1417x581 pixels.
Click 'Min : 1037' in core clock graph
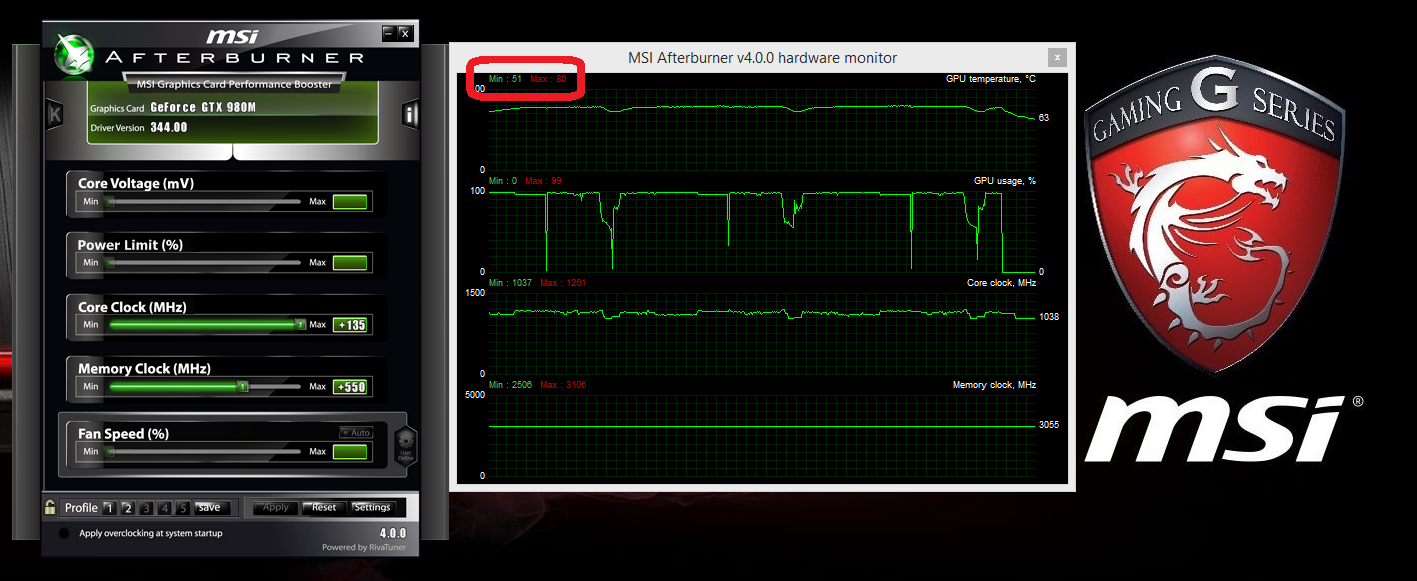(510, 283)
